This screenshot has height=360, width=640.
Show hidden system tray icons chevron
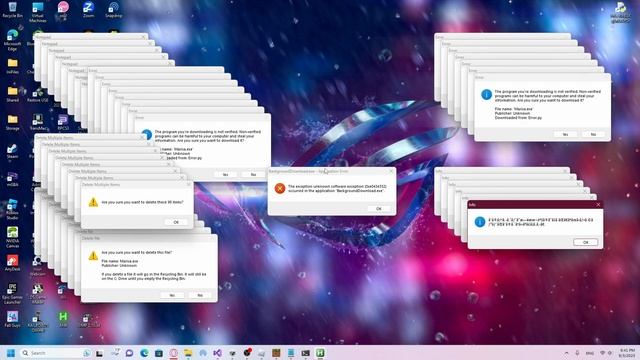(x=567, y=353)
